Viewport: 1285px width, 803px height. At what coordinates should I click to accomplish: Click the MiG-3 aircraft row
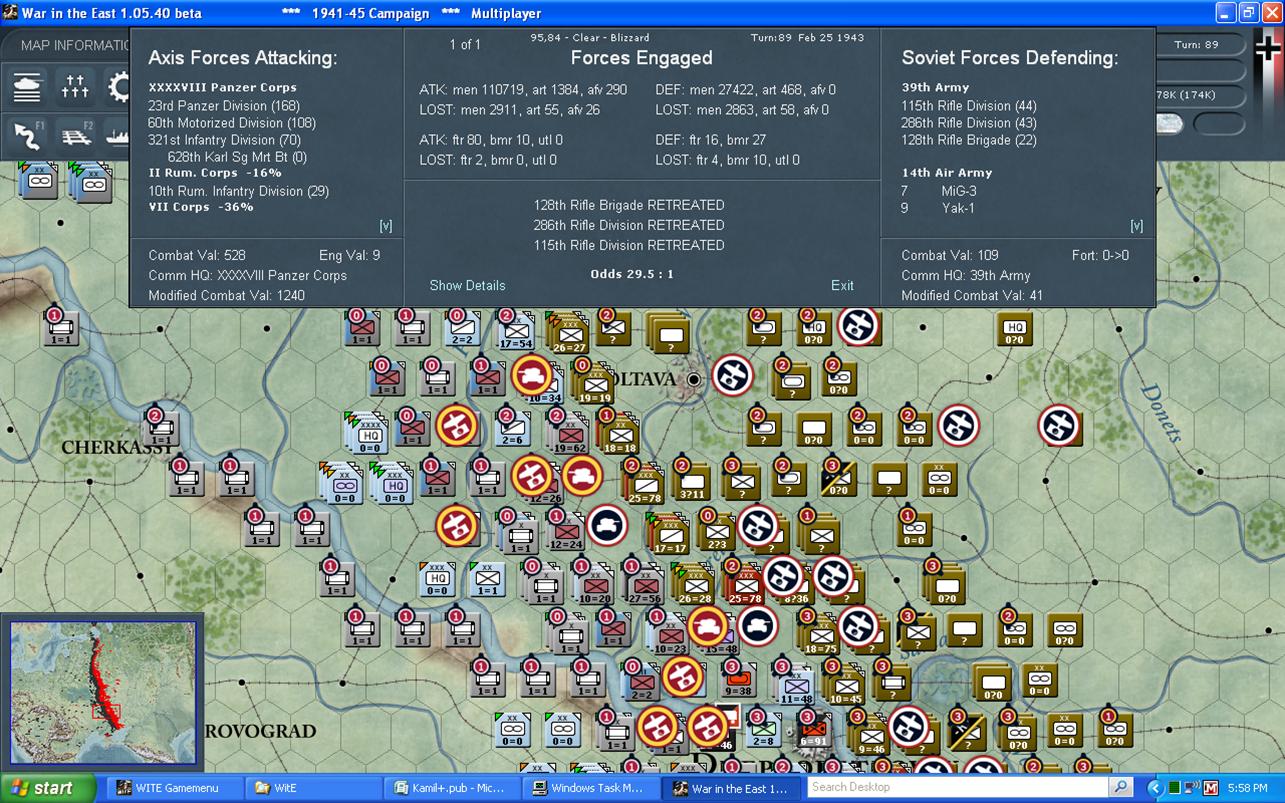pos(939,191)
